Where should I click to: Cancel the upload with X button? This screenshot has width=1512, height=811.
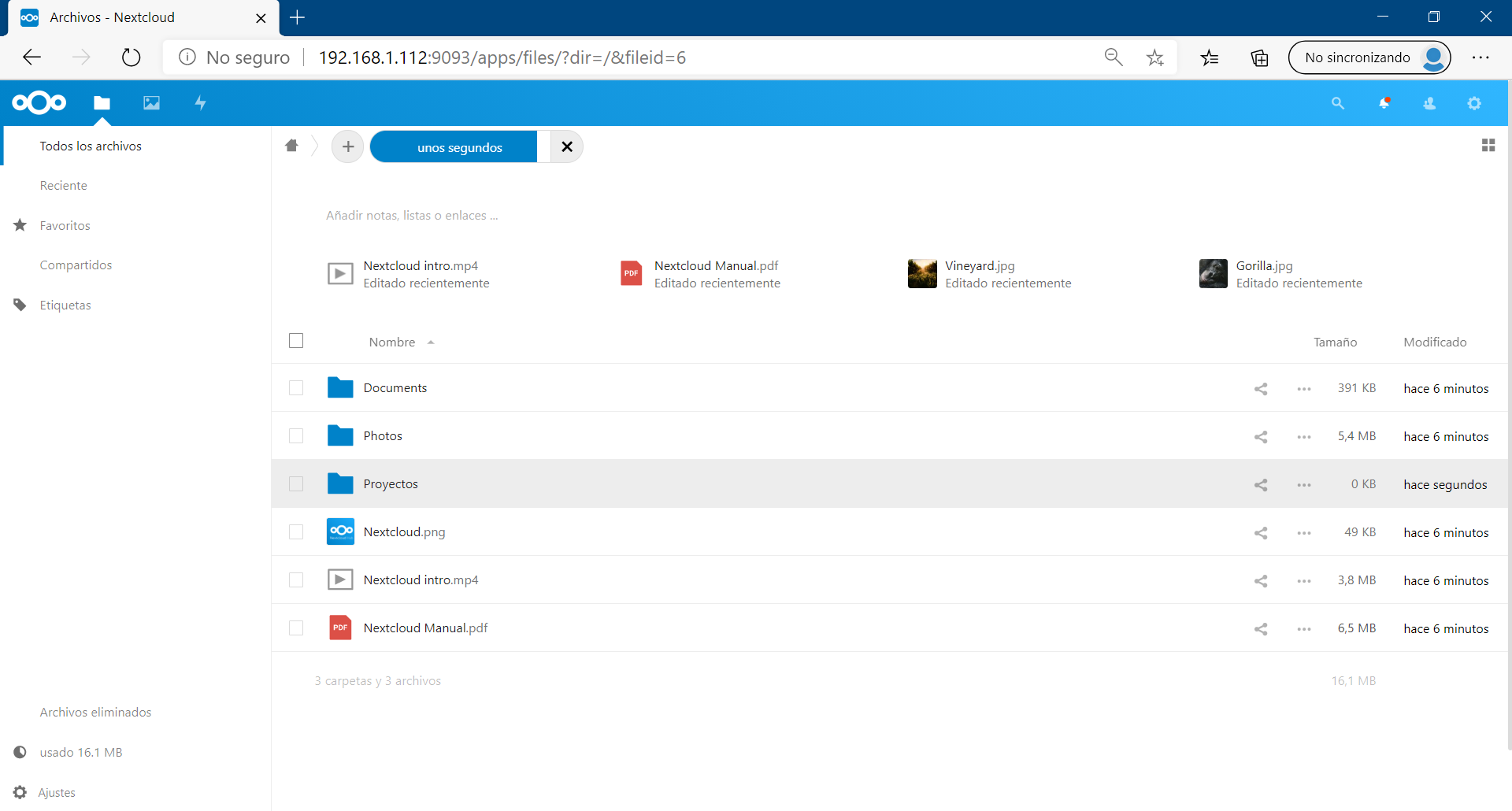(x=566, y=147)
